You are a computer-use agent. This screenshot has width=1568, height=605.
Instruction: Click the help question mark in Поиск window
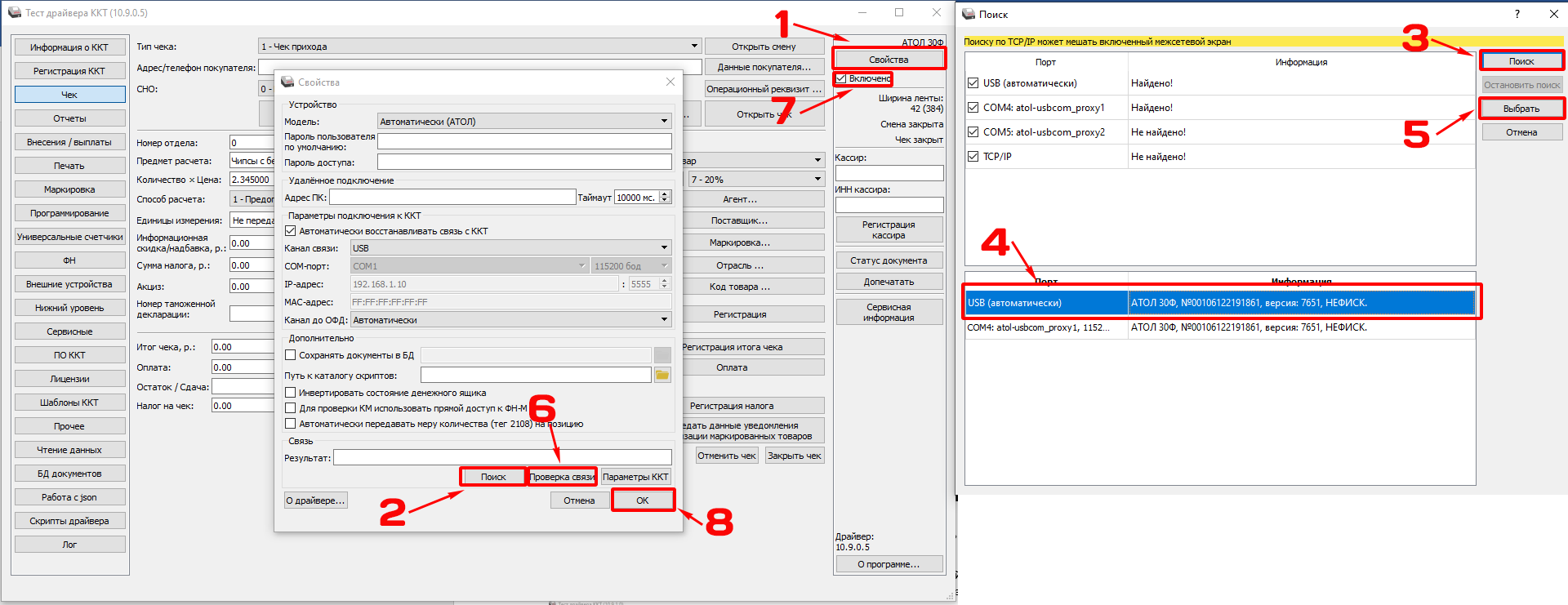[x=1517, y=14]
